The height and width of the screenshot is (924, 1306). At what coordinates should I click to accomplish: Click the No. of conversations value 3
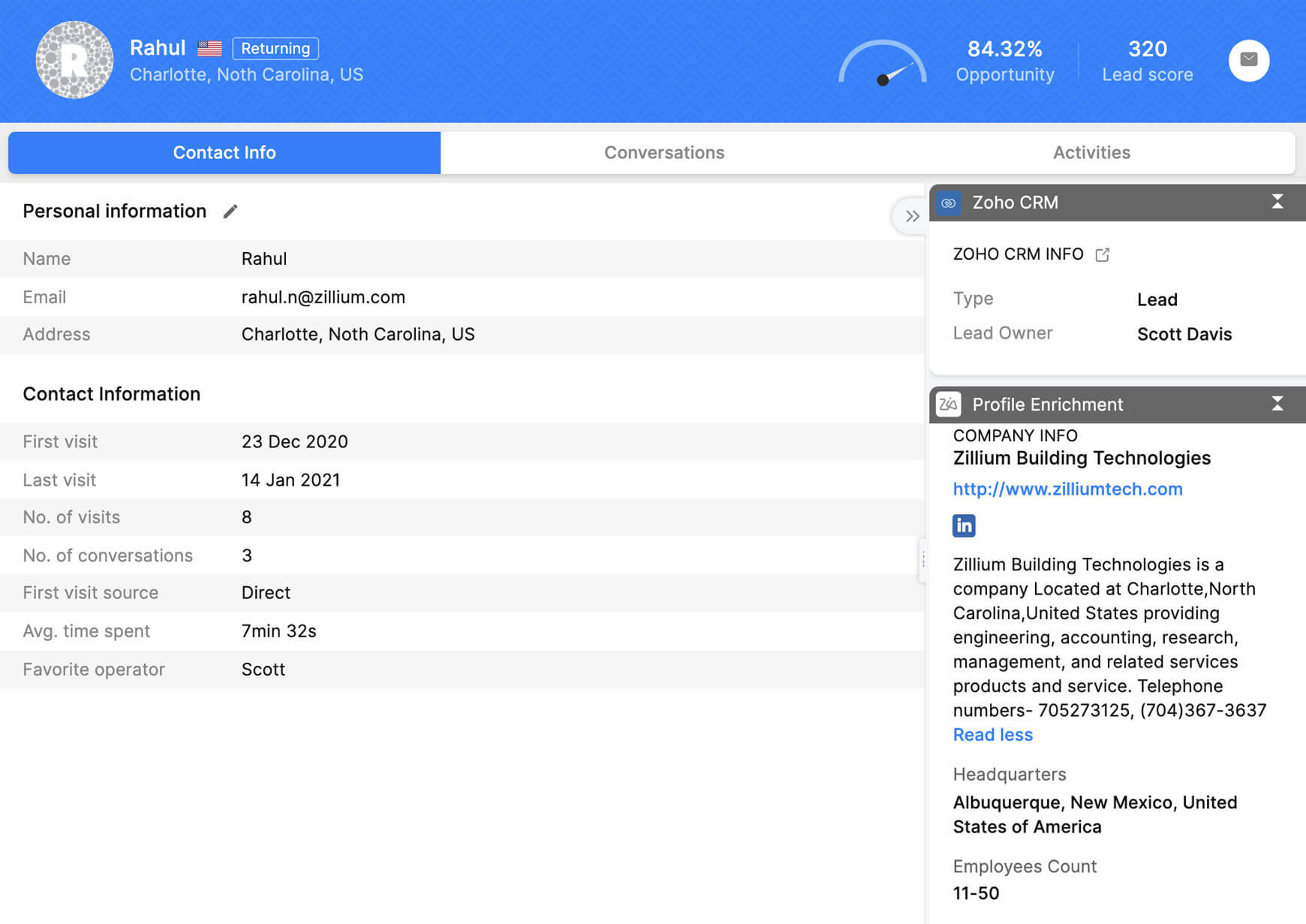click(x=246, y=555)
